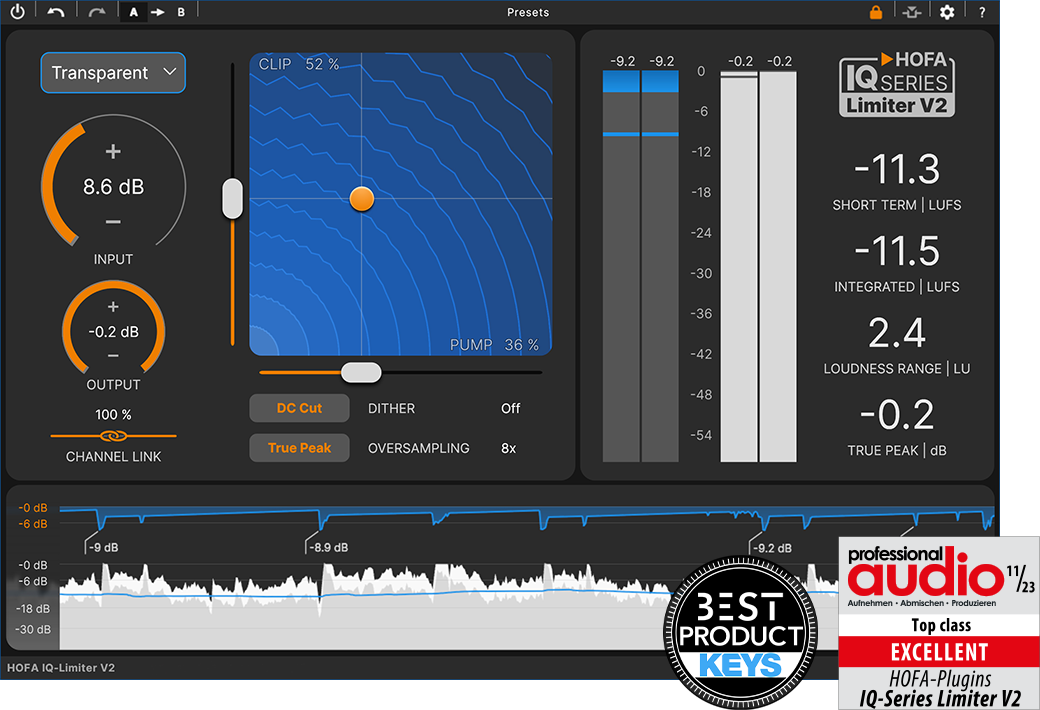1040x710 pixels.
Task: Select the B preset state
Action: (180, 12)
